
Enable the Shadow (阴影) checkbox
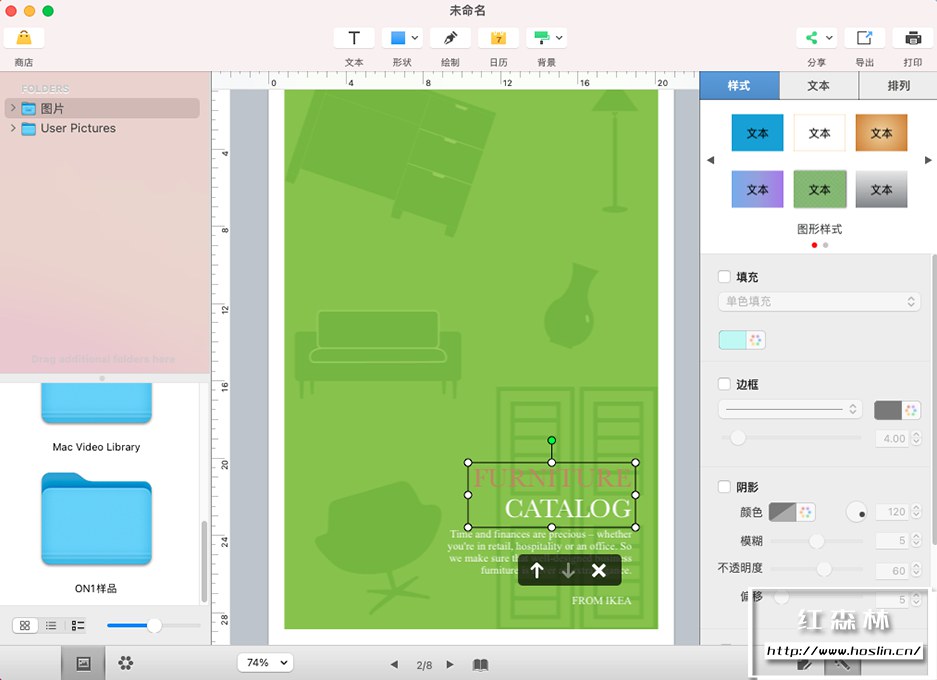pyautogui.click(x=724, y=486)
